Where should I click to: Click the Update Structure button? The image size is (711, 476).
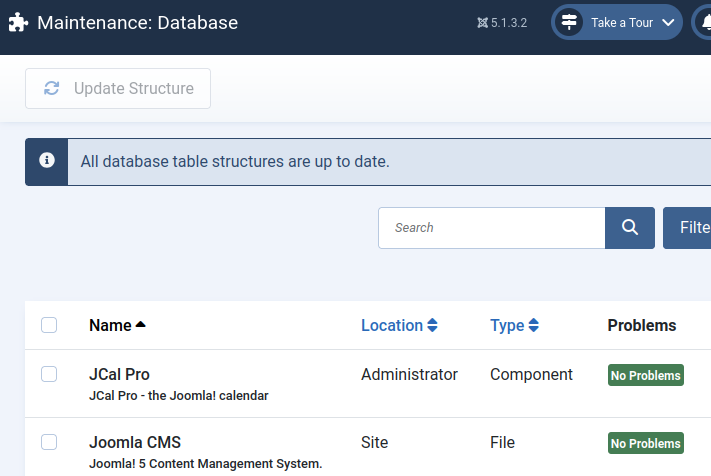point(118,88)
